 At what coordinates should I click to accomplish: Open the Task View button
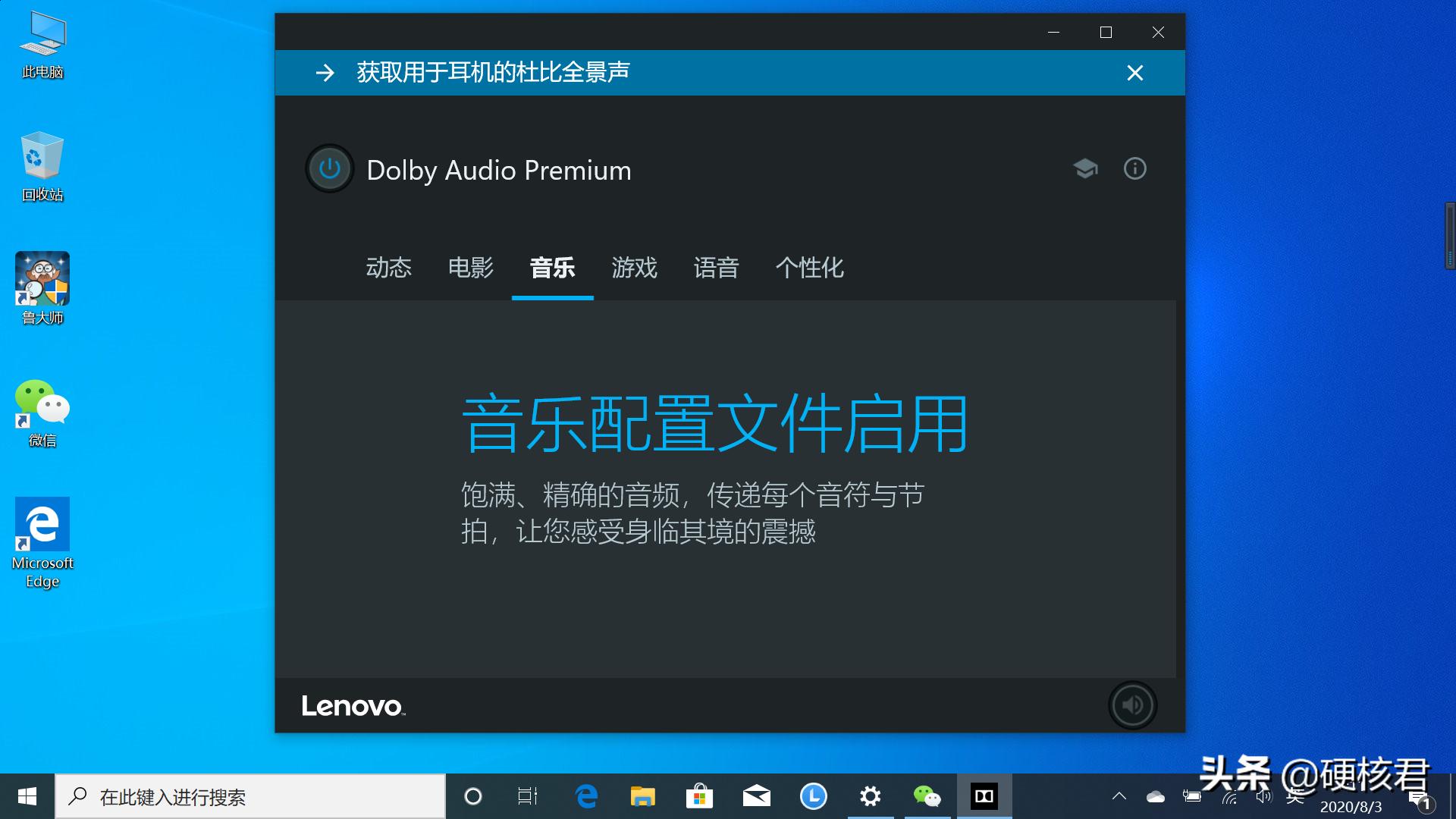click(x=528, y=796)
